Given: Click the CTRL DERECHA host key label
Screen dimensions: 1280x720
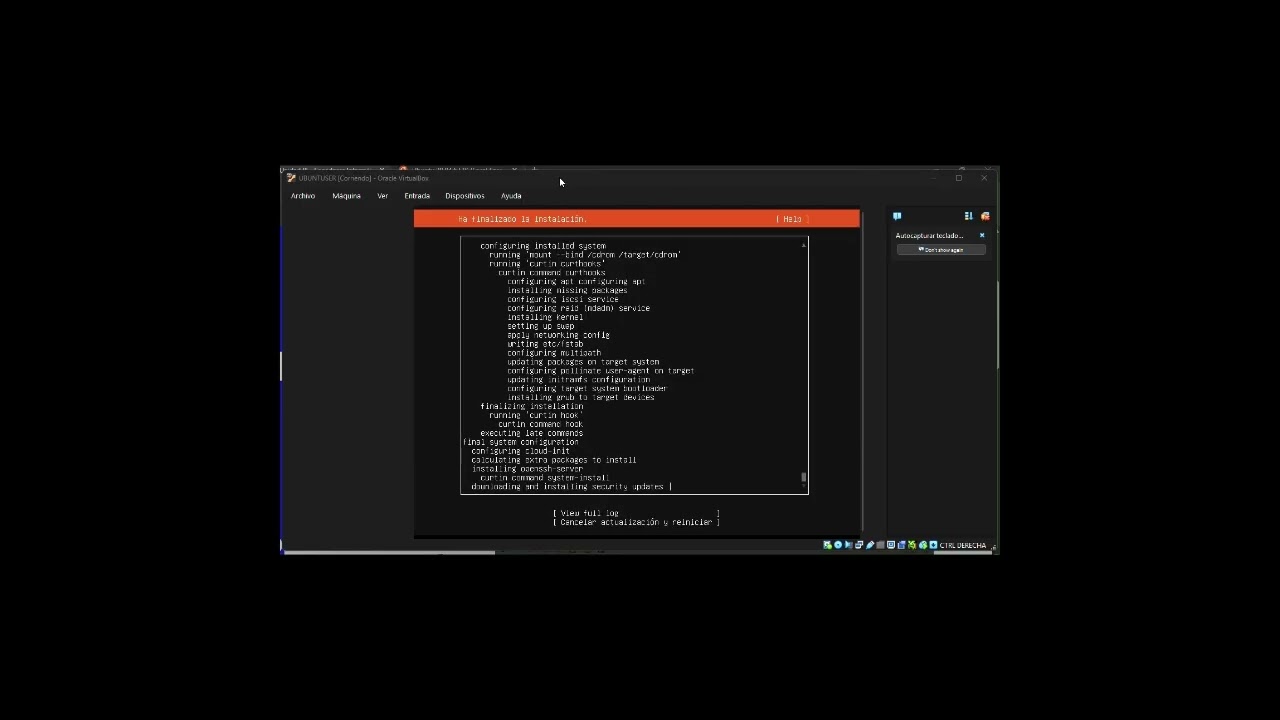Looking at the screenshot, I should [x=963, y=546].
